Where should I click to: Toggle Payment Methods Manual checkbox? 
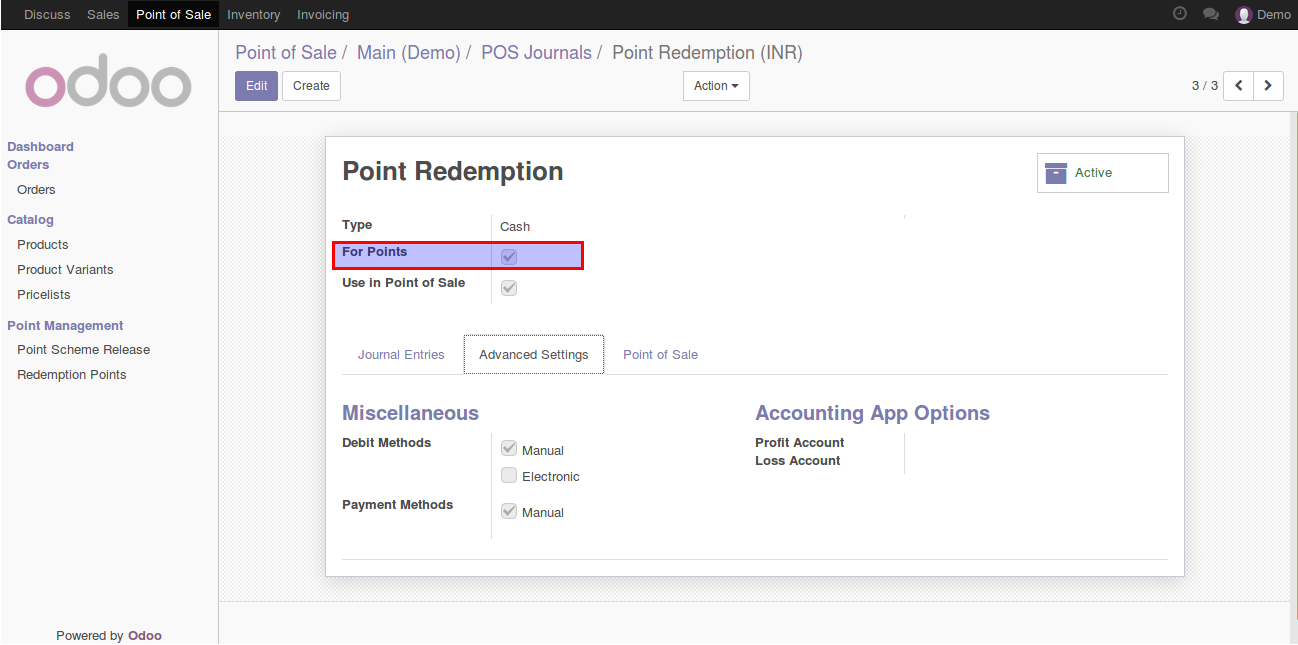(509, 511)
